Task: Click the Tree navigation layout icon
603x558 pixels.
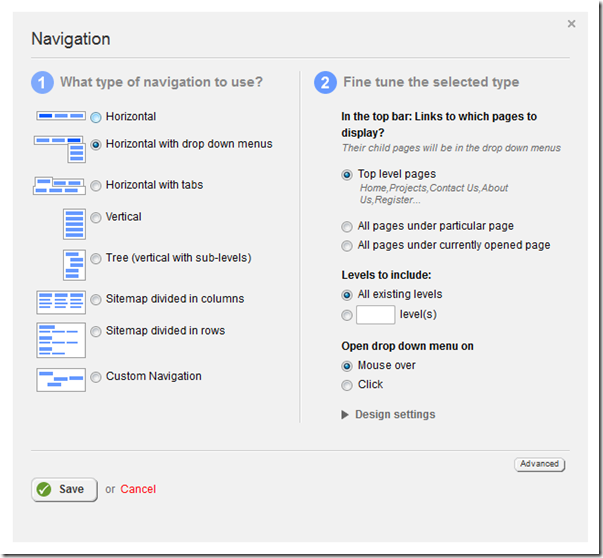Action: pyautogui.click(x=73, y=264)
